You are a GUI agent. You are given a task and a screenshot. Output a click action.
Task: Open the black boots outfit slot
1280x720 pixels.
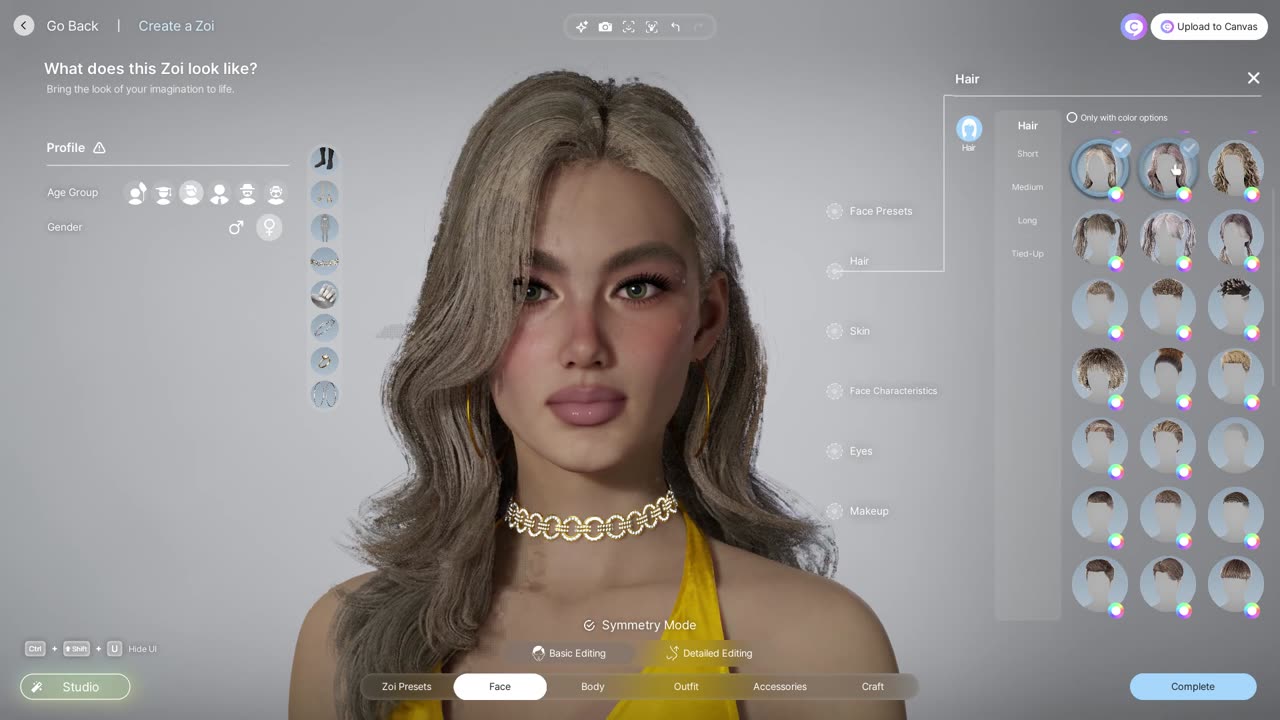324,160
